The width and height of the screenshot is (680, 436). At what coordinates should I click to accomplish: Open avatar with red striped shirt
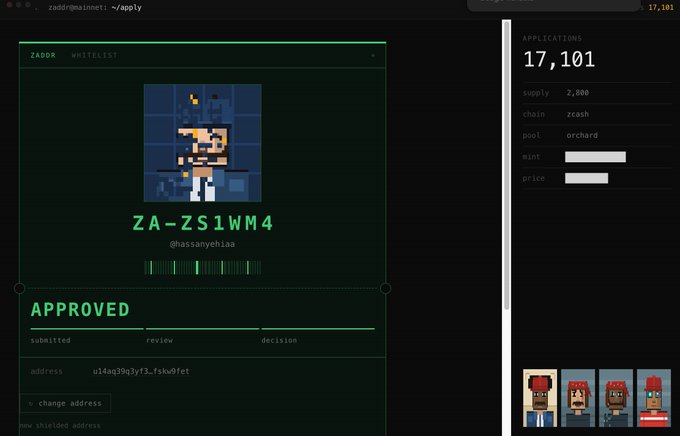click(654, 398)
